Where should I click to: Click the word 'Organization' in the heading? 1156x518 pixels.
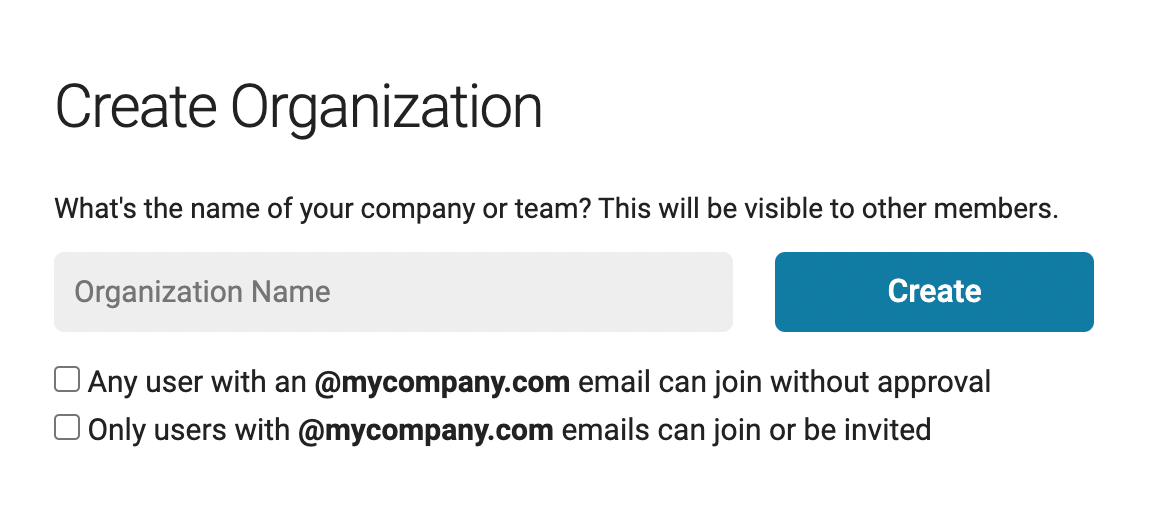coord(386,110)
